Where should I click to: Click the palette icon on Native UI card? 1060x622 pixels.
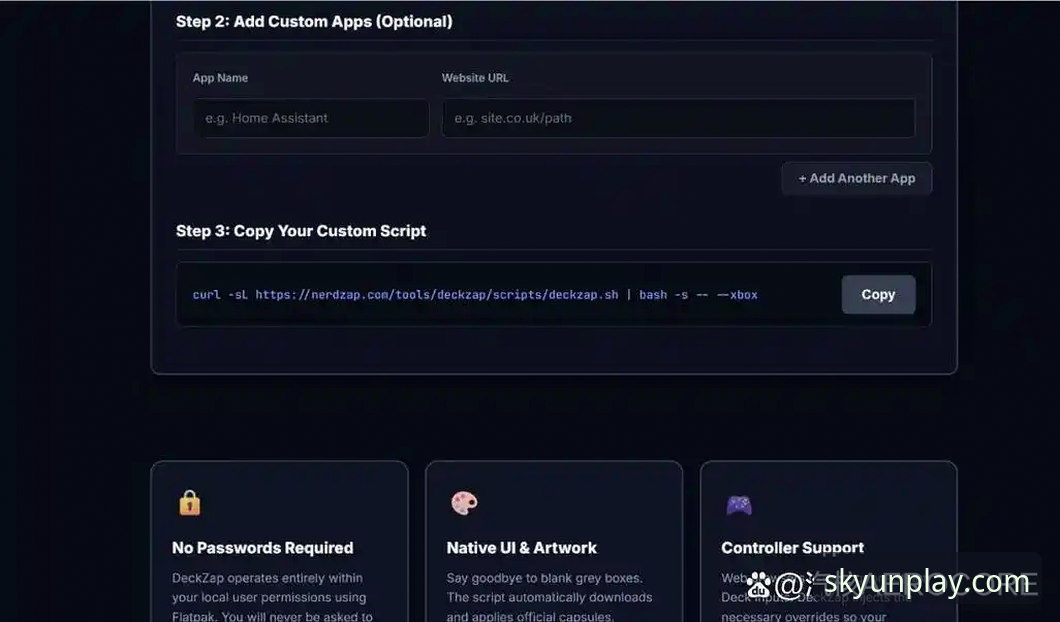[464, 503]
